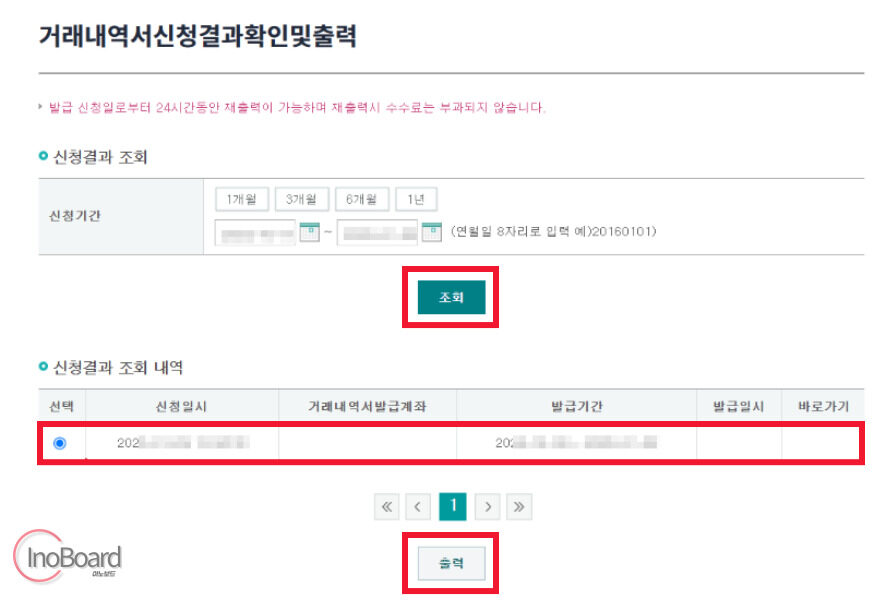Viewport: 892px width, 600px height.
Task: Open the end date calendar icon
Action: [x=432, y=232]
